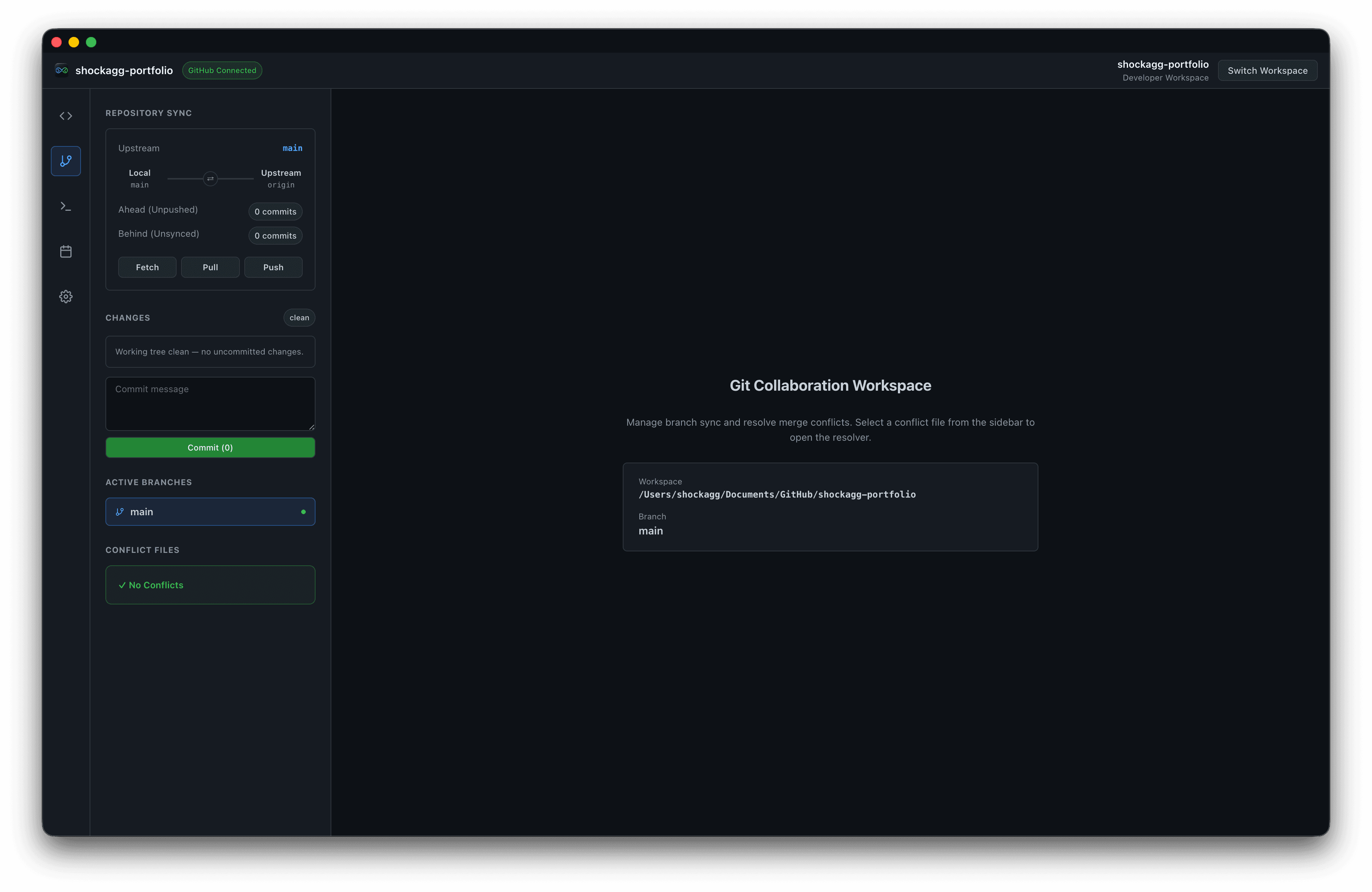Click the app logo beside shockagg-portfolio
The height and width of the screenshot is (892, 1372).
pos(62,70)
